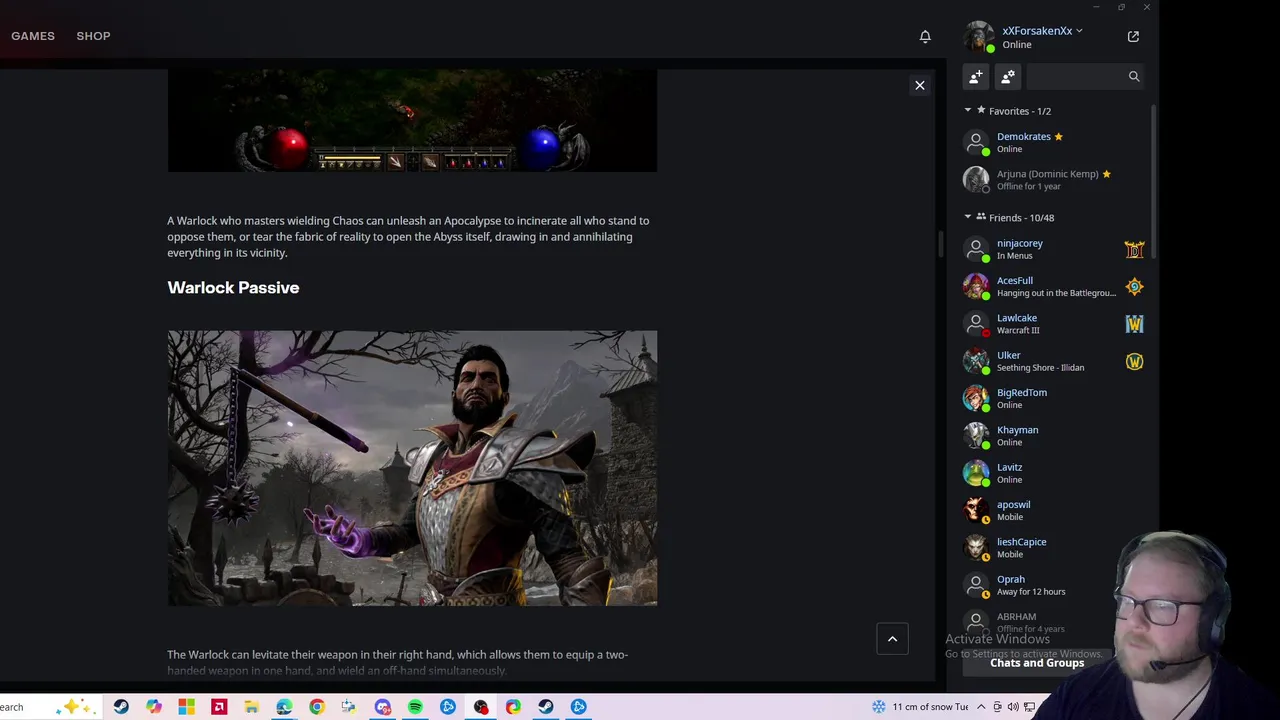The width and height of the screenshot is (1280, 720).
Task: Click the Warlock Passive heading
Action: click(x=233, y=288)
